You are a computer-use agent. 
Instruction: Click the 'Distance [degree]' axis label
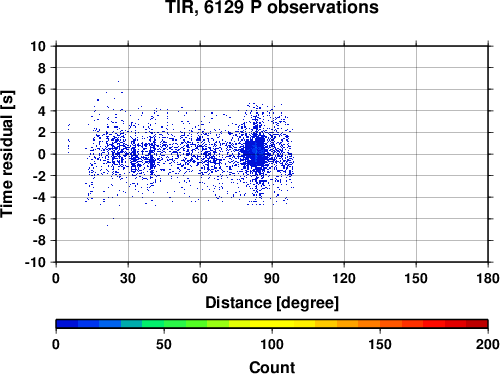click(x=272, y=303)
